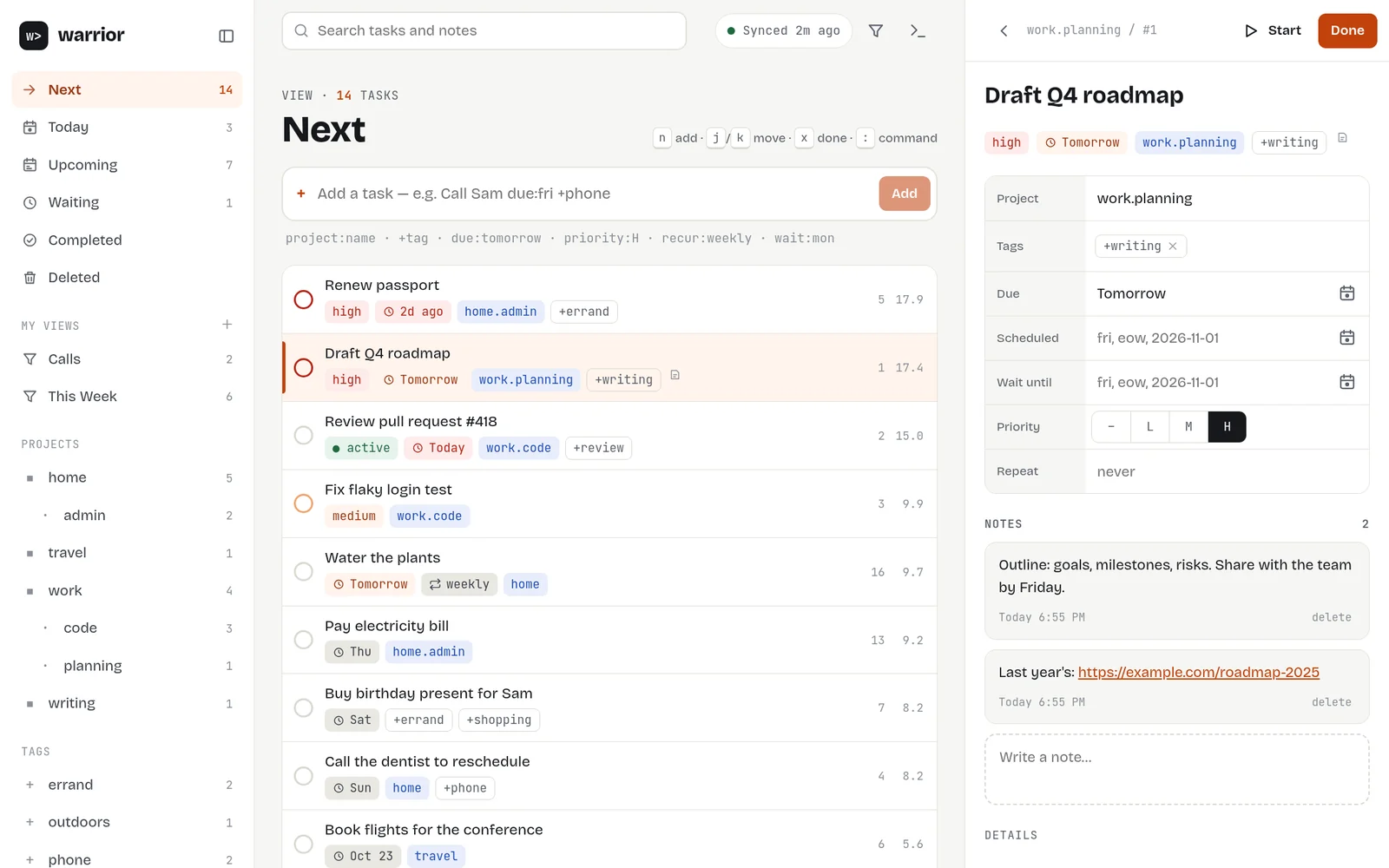Complete the Fix flaky login test task
The height and width of the screenshot is (868, 1389).
[x=303, y=503]
